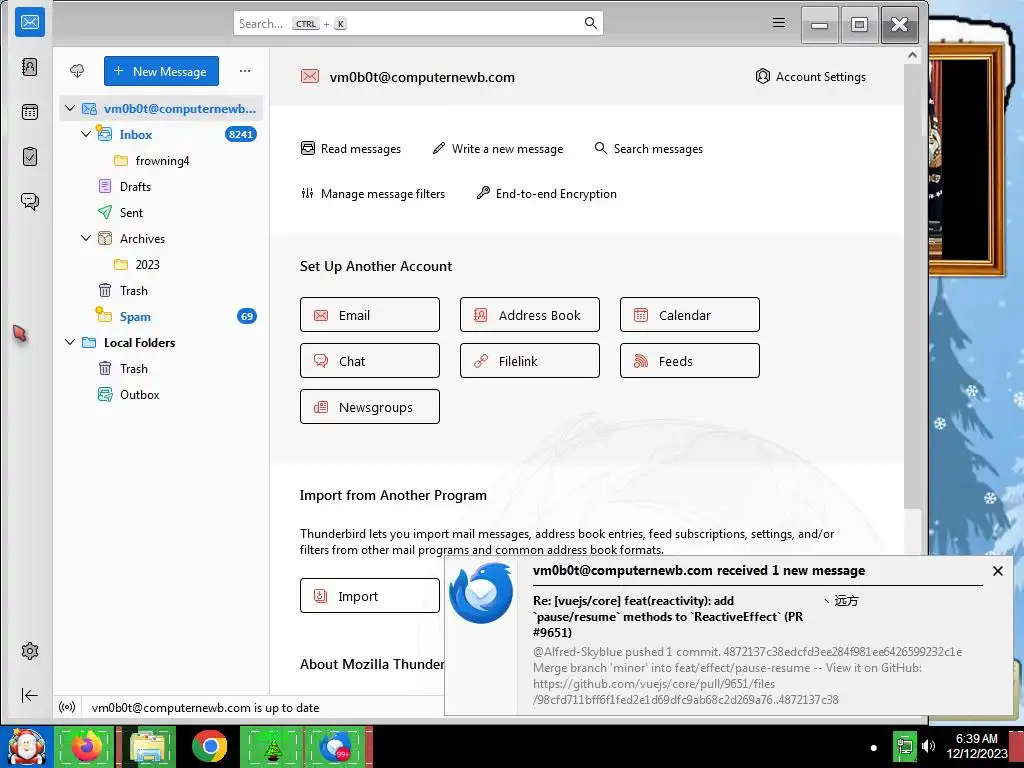
Task: Open the Mail space icon
Action: point(30,23)
